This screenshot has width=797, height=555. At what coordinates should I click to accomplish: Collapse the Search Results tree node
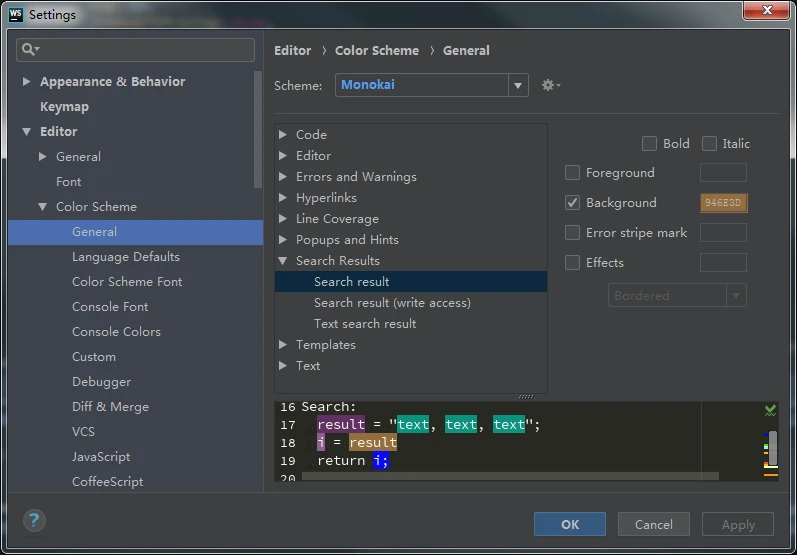283,261
